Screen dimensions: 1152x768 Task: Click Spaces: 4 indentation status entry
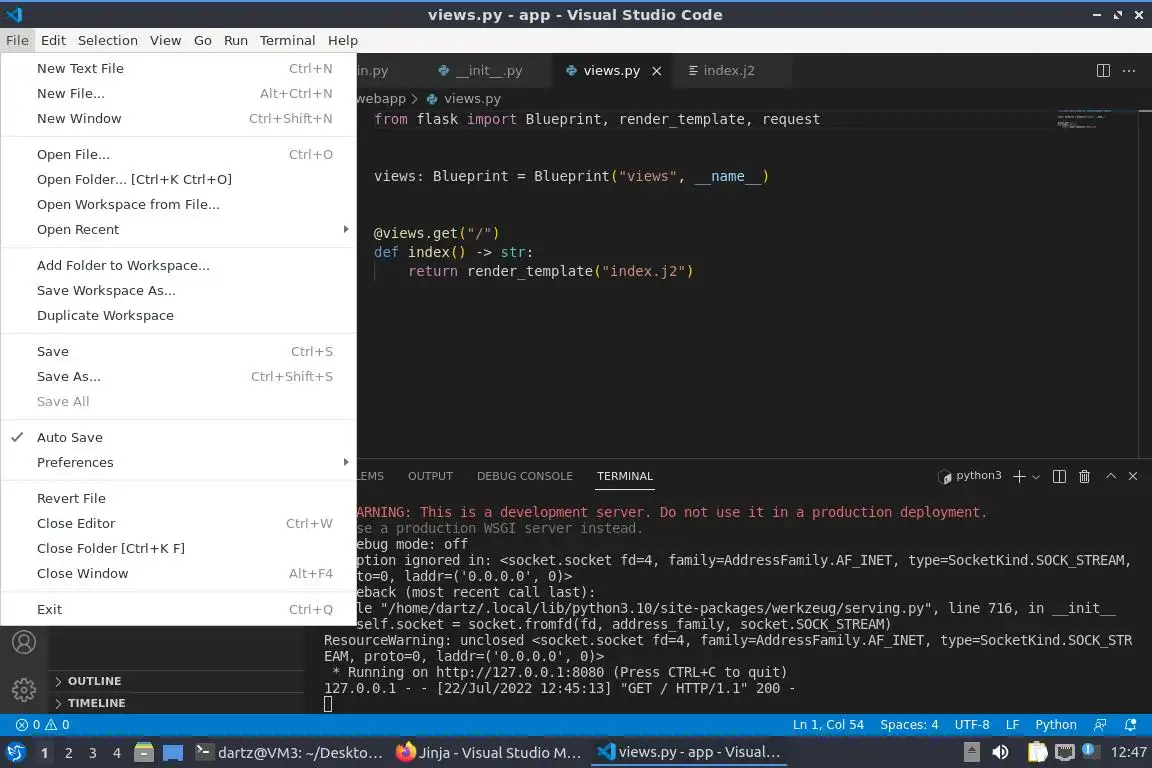tap(909, 725)
